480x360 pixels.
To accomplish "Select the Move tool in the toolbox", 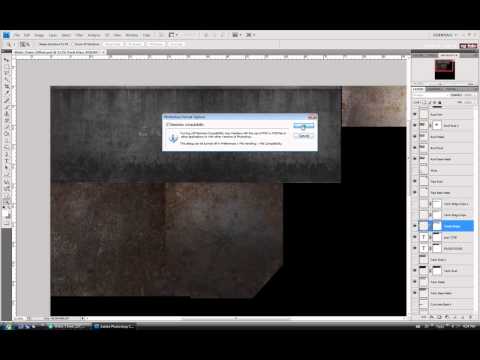I will (6, 60).
